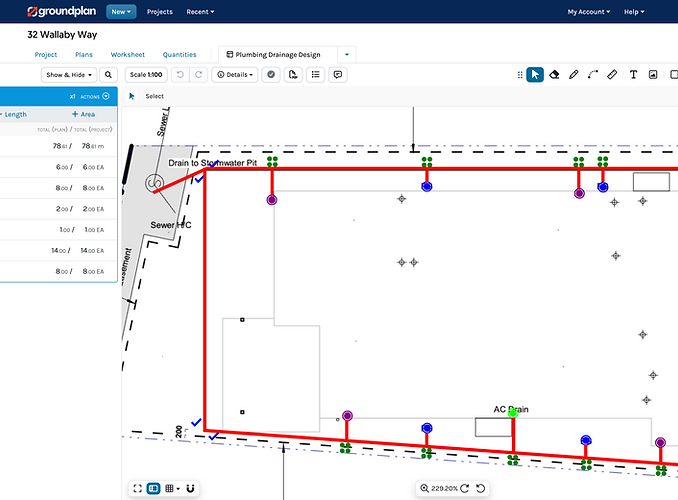Open the list view icon button

click(316, 75)
